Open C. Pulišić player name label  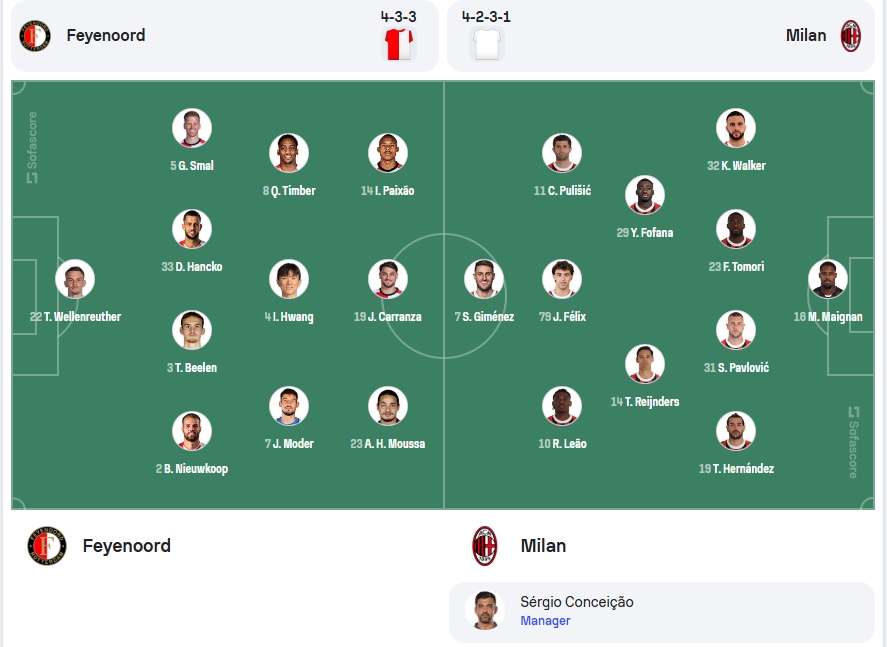[562, 191]
